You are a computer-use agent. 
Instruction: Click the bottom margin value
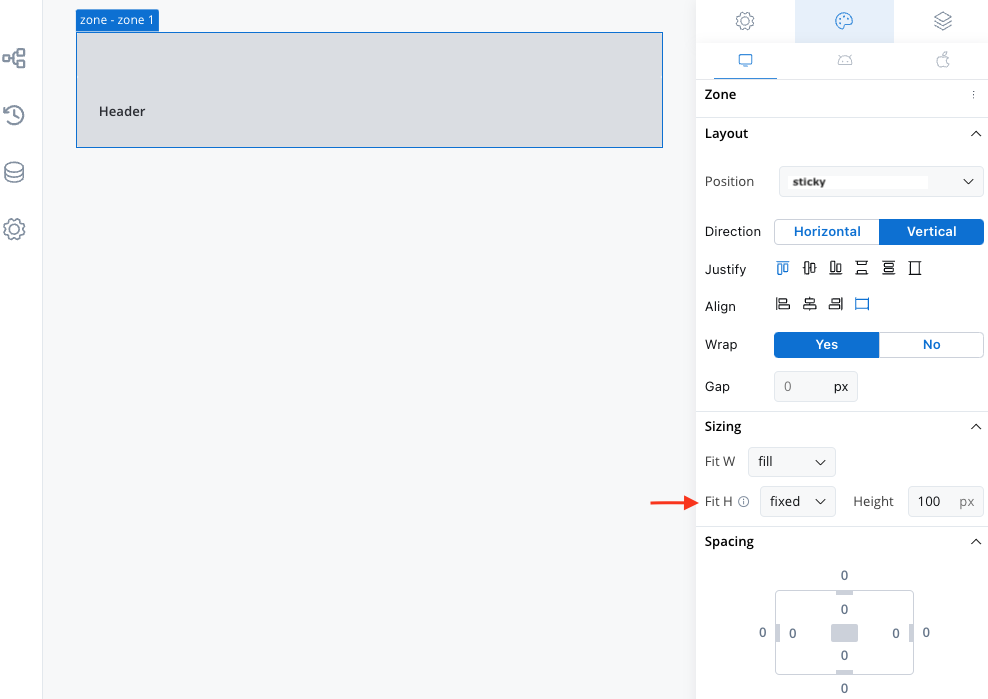point(844,688)
